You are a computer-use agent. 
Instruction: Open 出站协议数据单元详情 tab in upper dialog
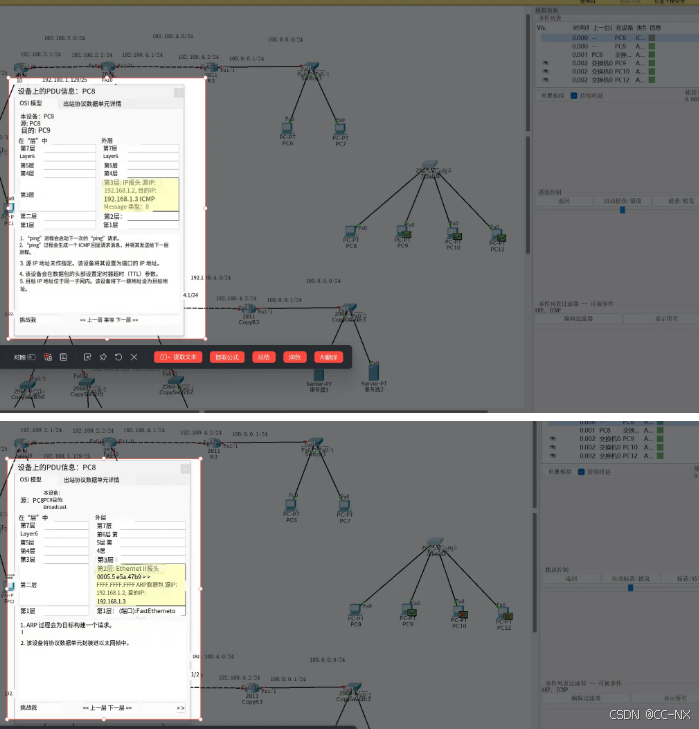(92, 104)
